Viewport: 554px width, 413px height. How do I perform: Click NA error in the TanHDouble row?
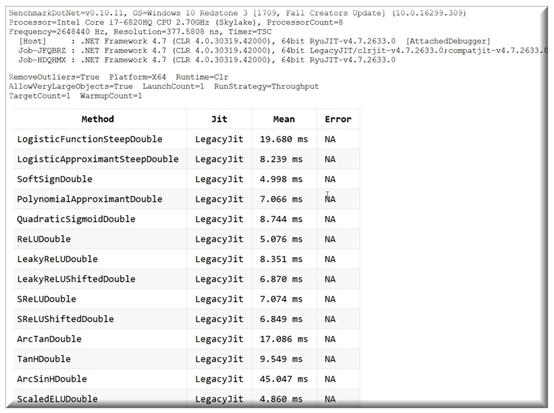[330, 359]
